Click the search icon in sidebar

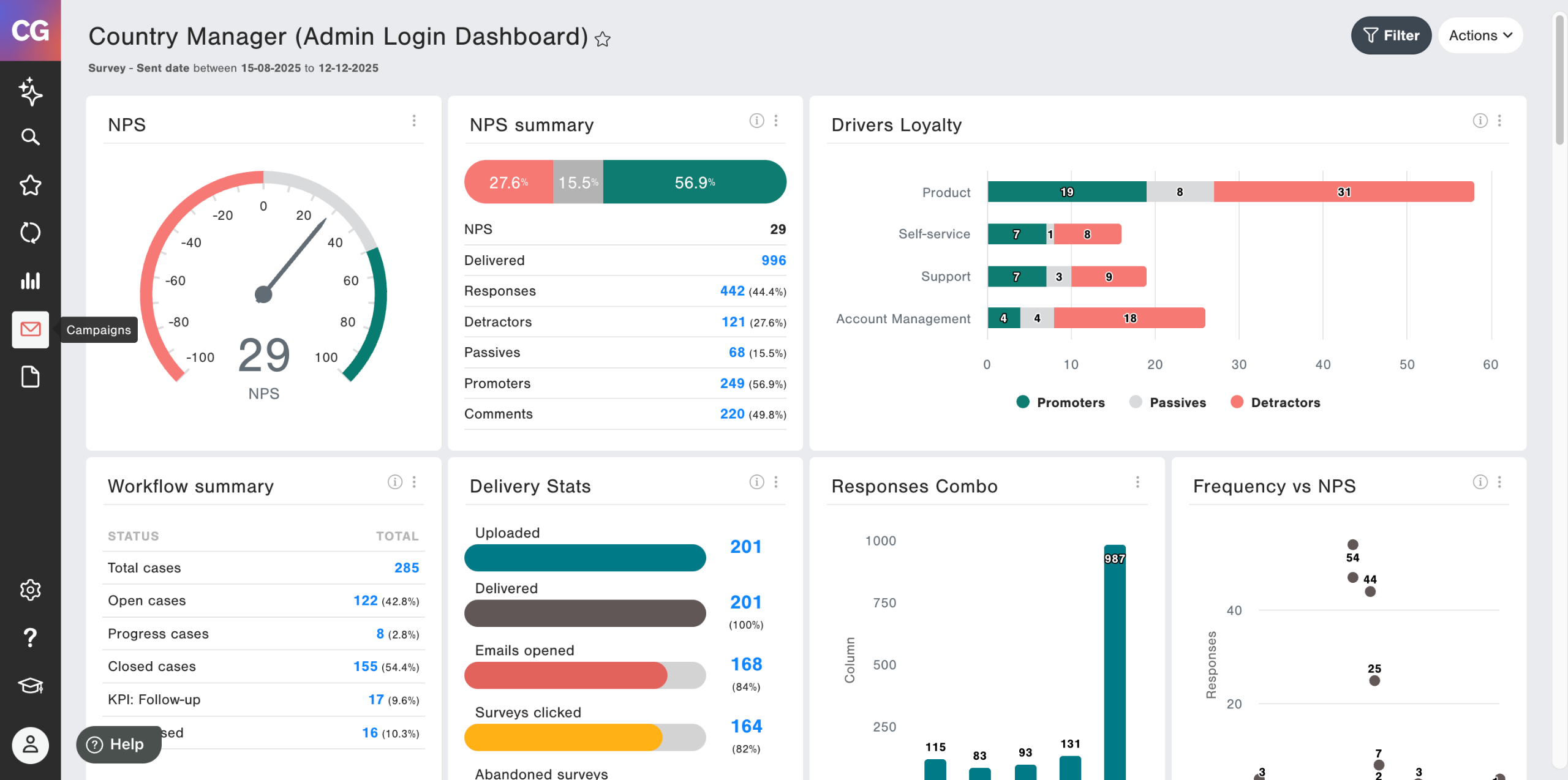click(x=30, y=137)
